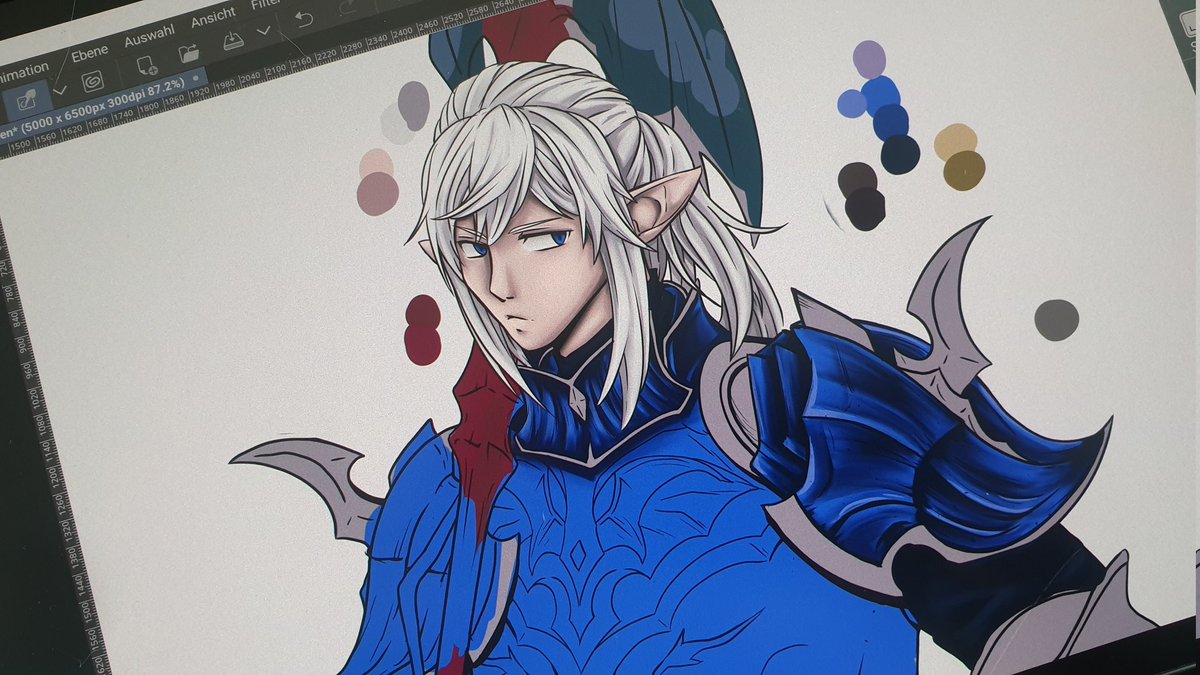The image size is (1200, 675).
Task: Click the Save icon in the command bar
Action: (x=232, y=39)
